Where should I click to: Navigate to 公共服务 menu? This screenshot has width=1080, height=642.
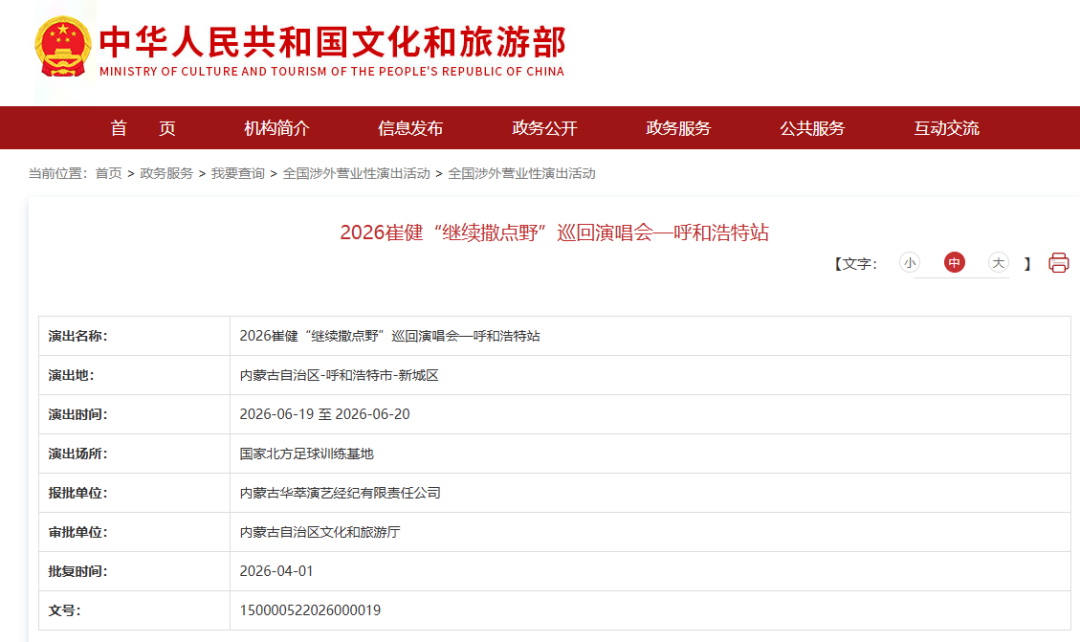(812, 128)
